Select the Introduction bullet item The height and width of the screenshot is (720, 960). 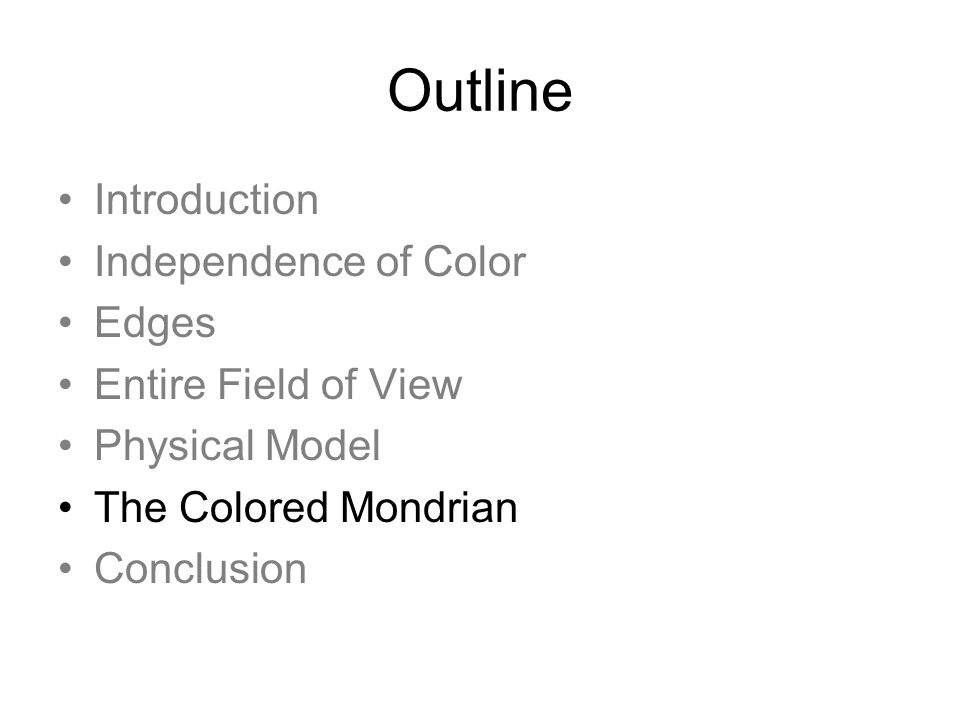click(207, 200)
